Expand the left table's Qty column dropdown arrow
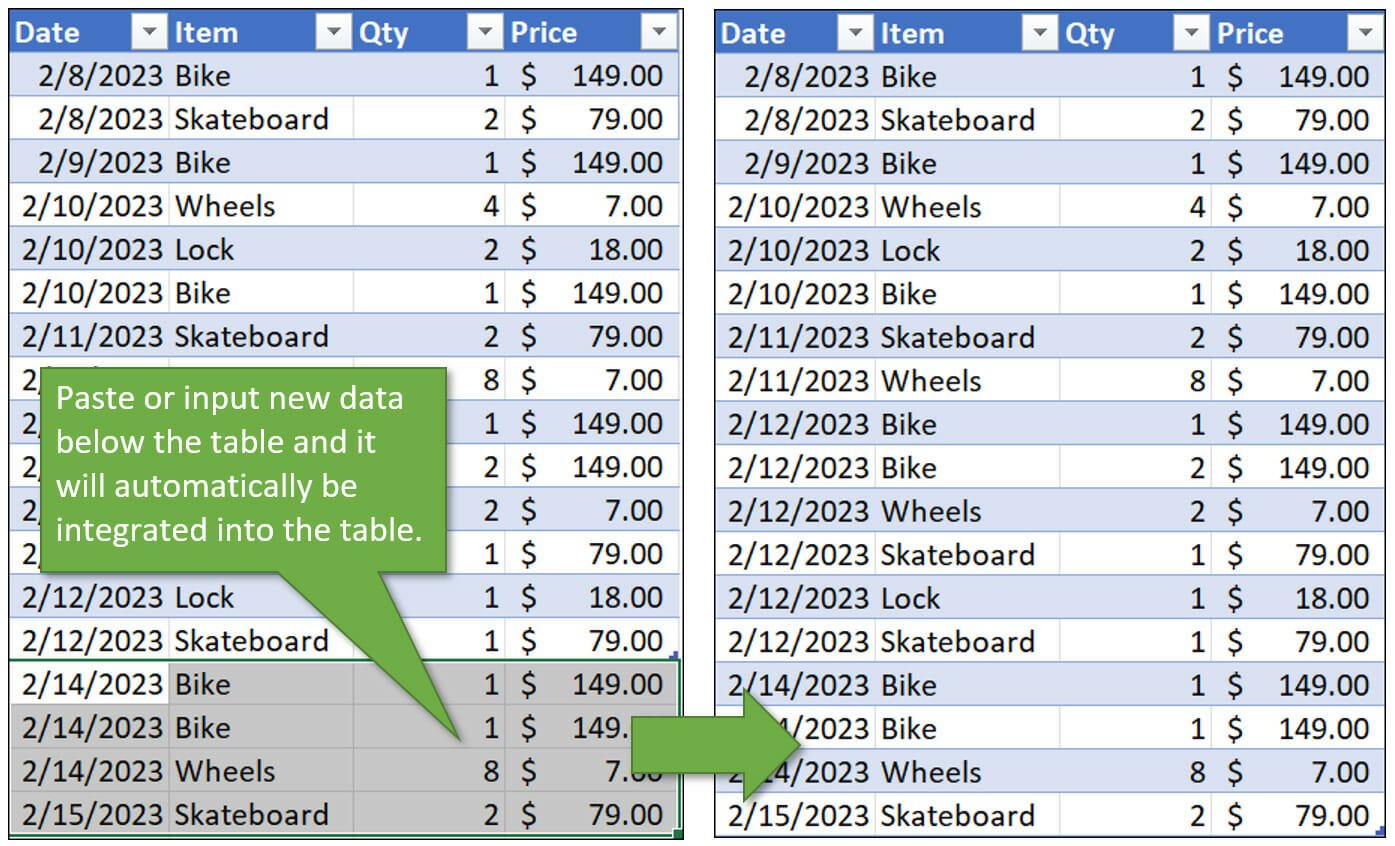 point(485,31)
